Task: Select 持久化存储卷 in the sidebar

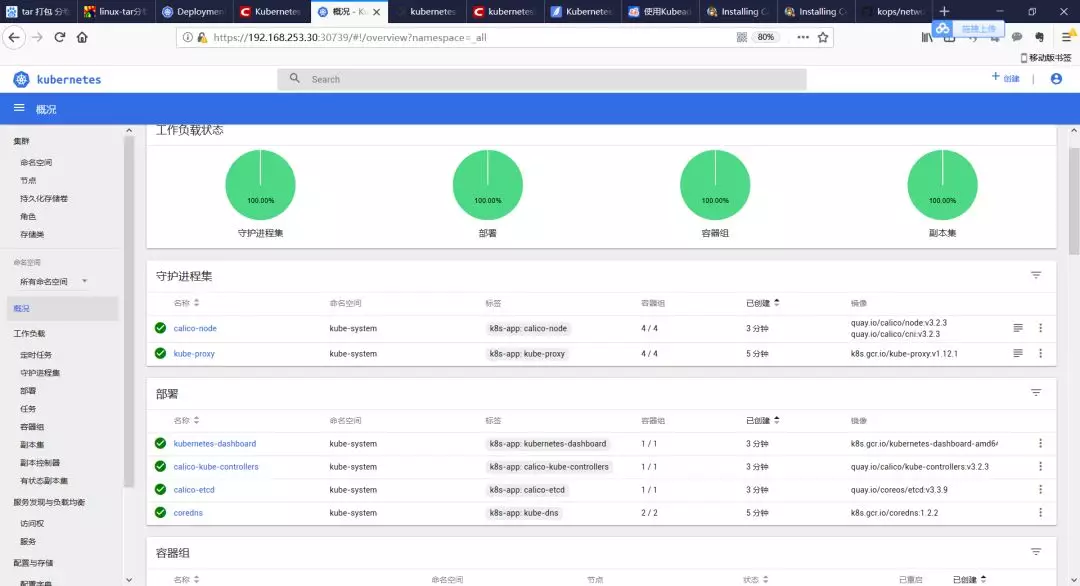Action: tap(44, 198)
